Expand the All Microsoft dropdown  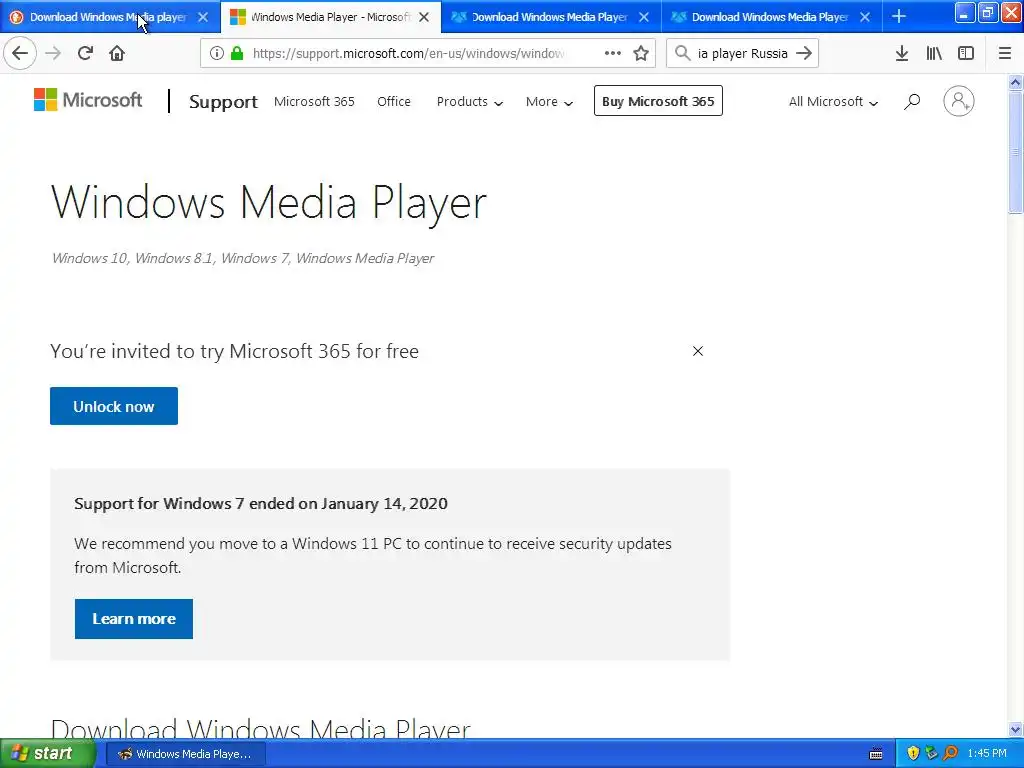(833, 101)
